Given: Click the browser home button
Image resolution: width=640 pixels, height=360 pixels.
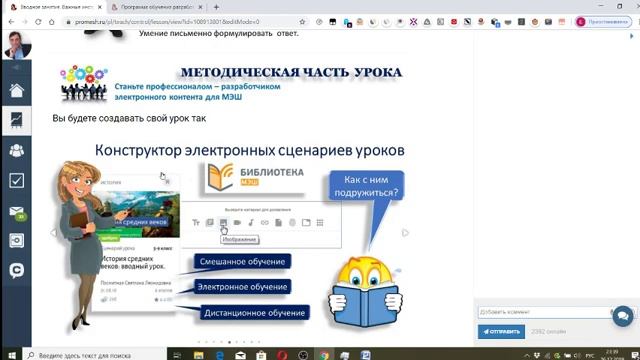Looking at the screenshot, I should click(51, 22).
